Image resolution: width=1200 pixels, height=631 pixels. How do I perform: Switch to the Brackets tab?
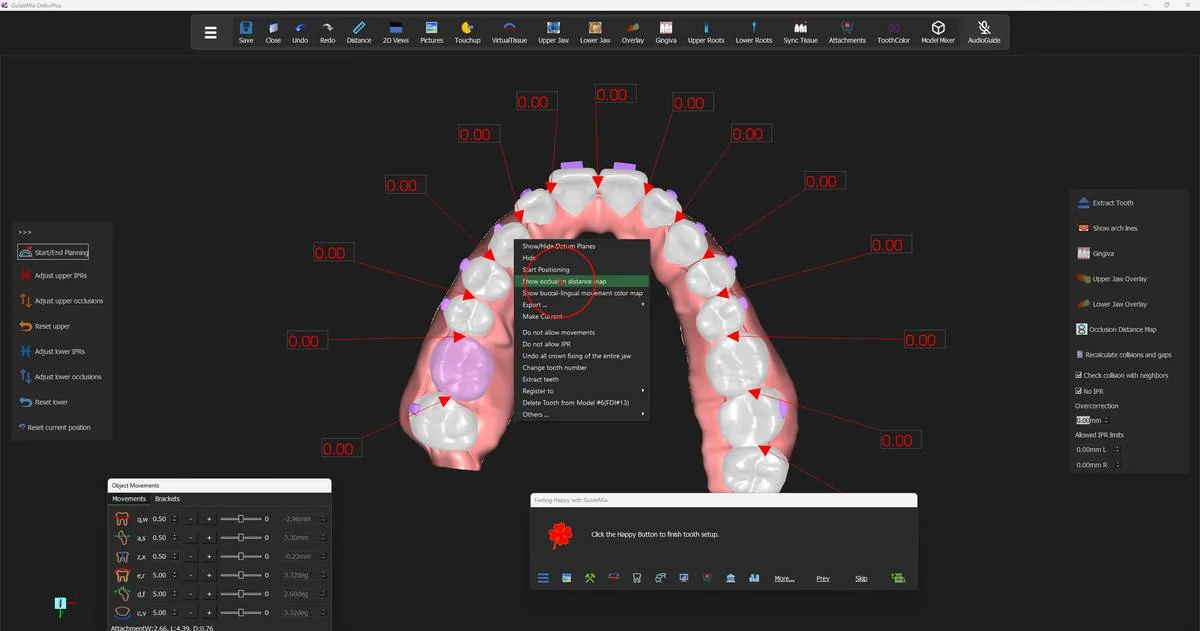(x=167, y=499)
